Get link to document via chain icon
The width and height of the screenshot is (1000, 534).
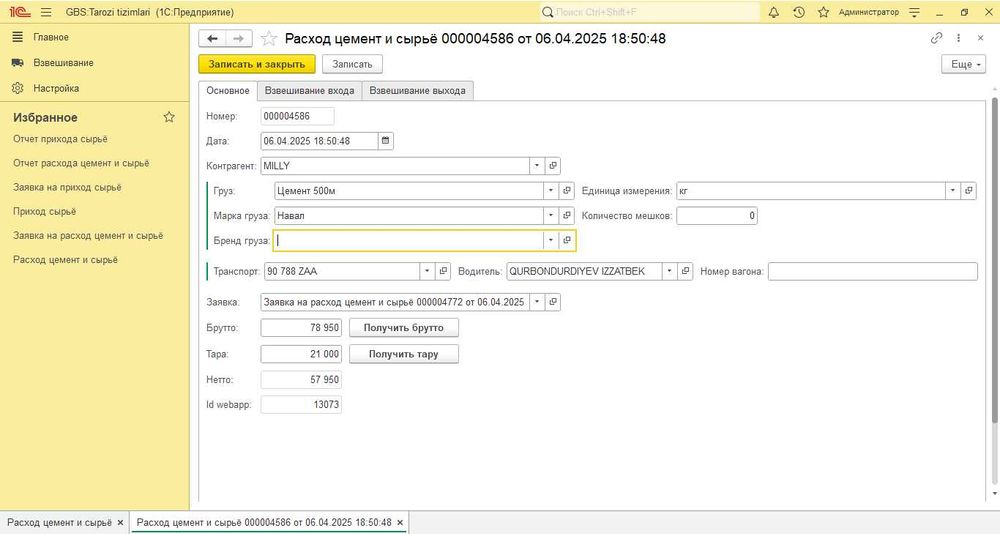coord(936,38)
